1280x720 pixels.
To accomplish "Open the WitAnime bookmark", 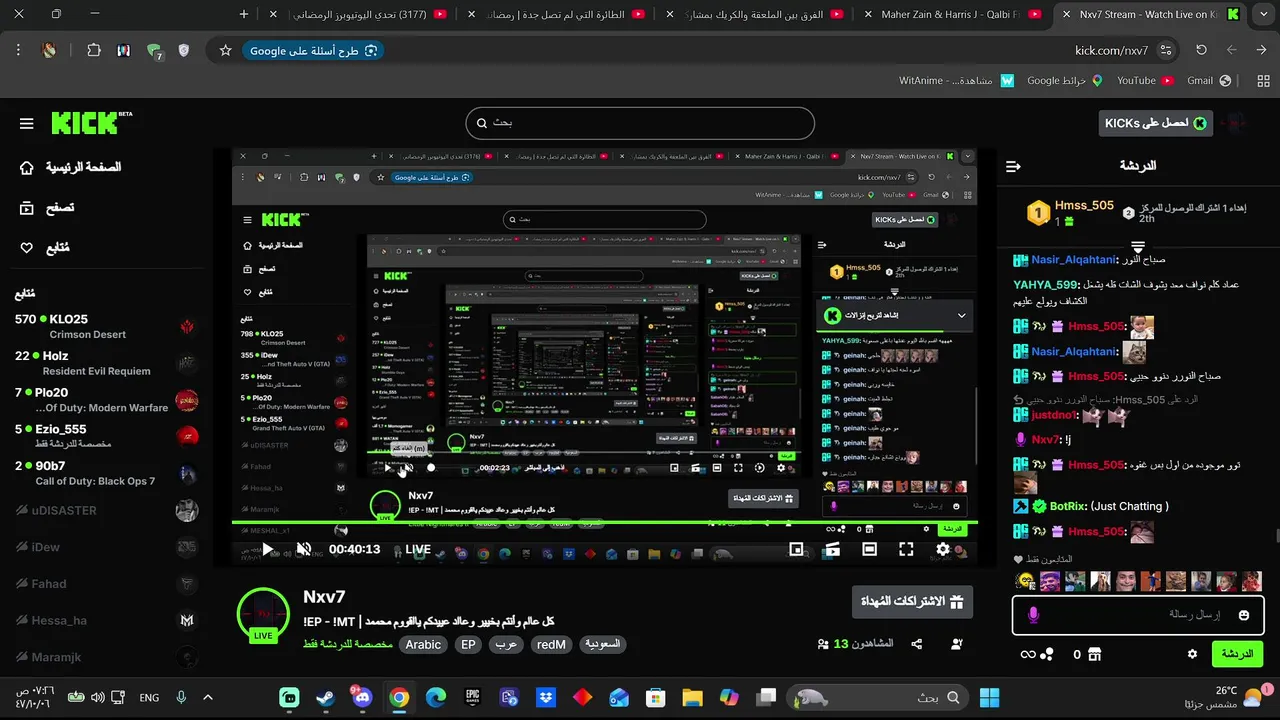I will (955, 80).
